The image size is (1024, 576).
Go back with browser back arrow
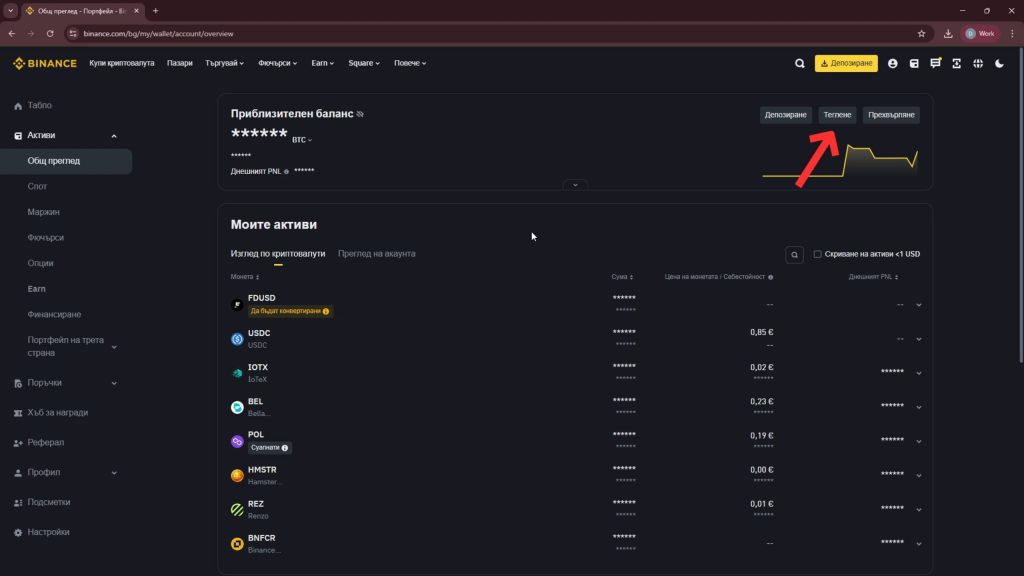pos(12,33)
